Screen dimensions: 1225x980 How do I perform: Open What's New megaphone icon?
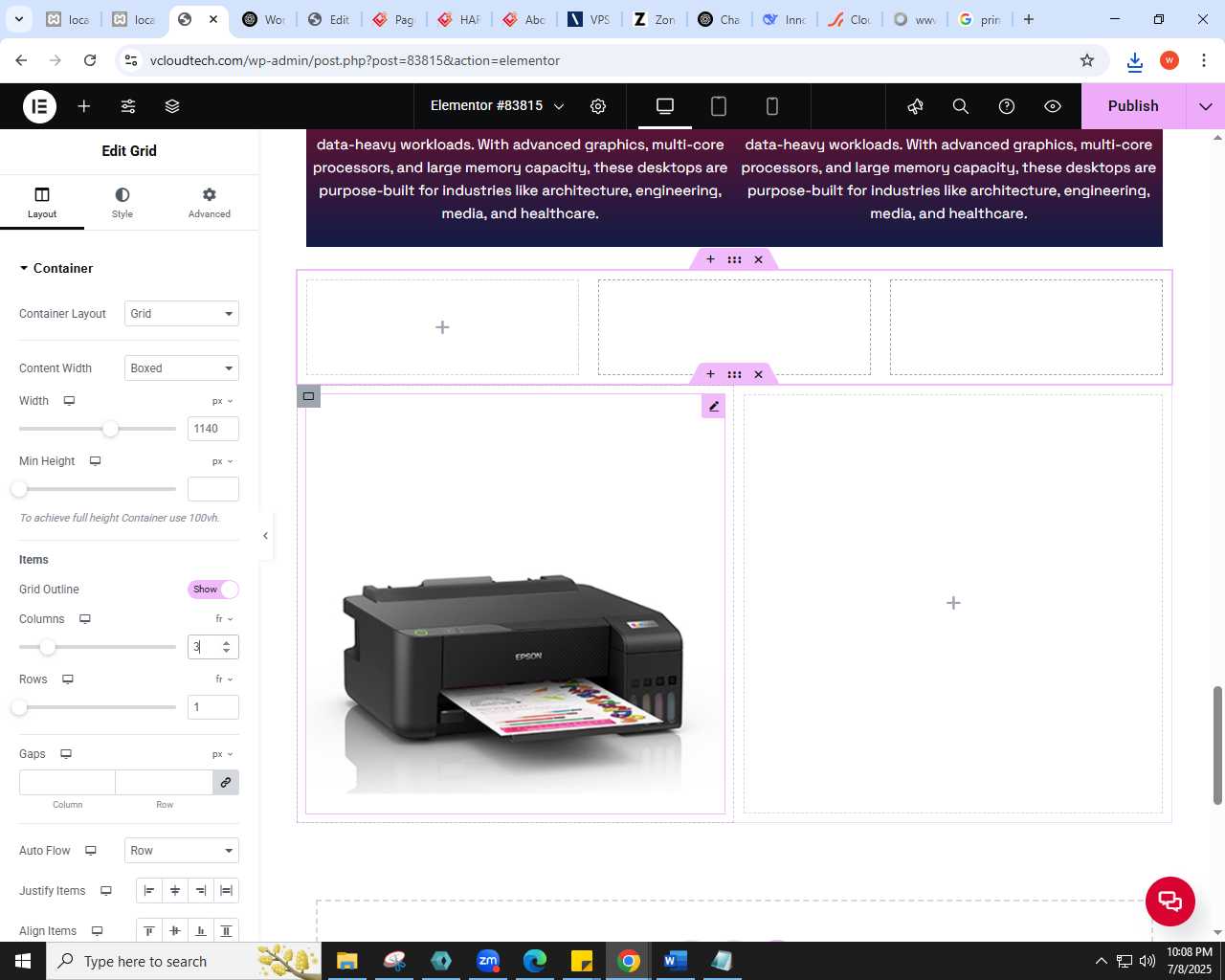pos(915,106)
